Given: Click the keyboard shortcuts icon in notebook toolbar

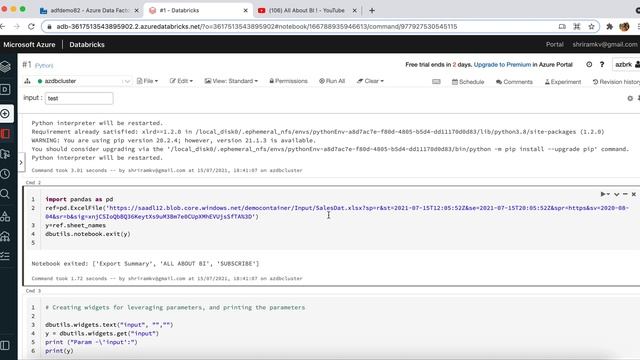Looking at the screenshot, I should pos(436,81).
